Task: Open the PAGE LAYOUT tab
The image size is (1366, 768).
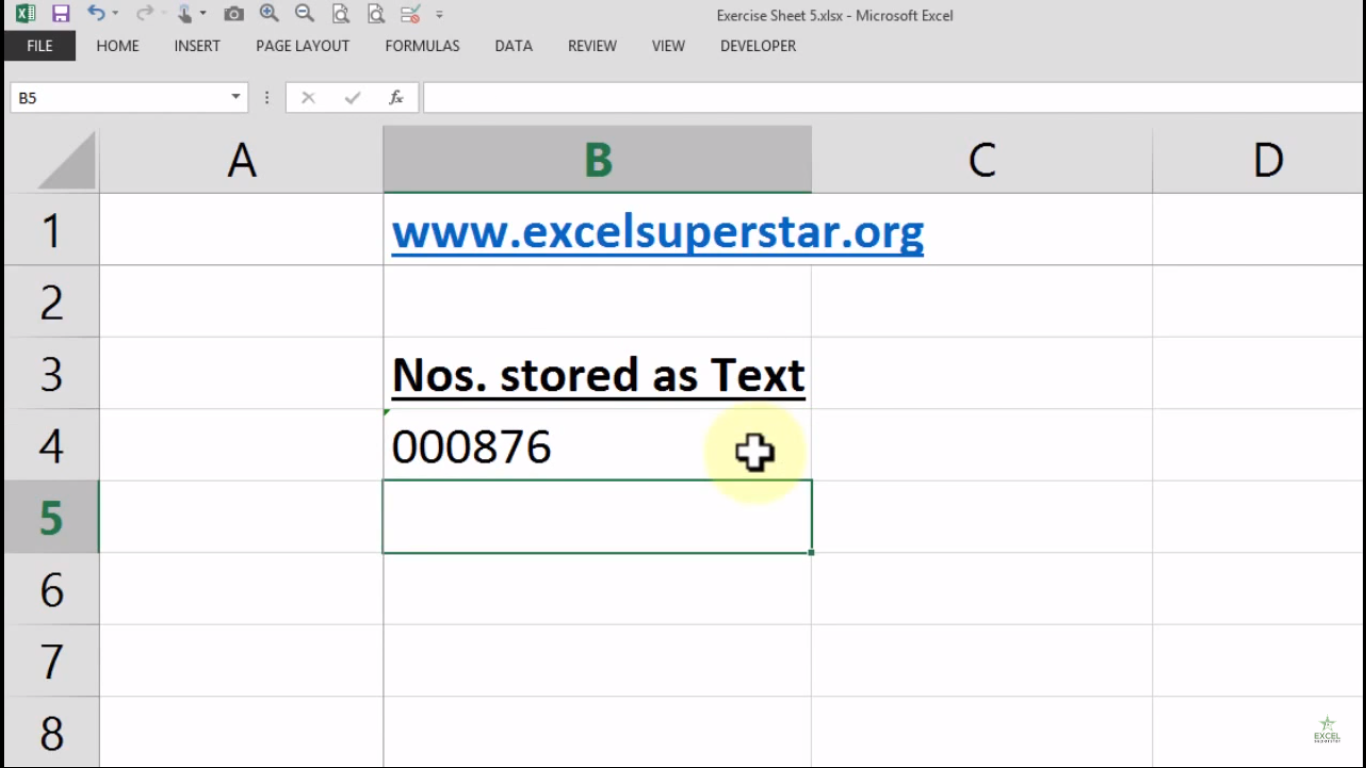Action: coord(303,46)
